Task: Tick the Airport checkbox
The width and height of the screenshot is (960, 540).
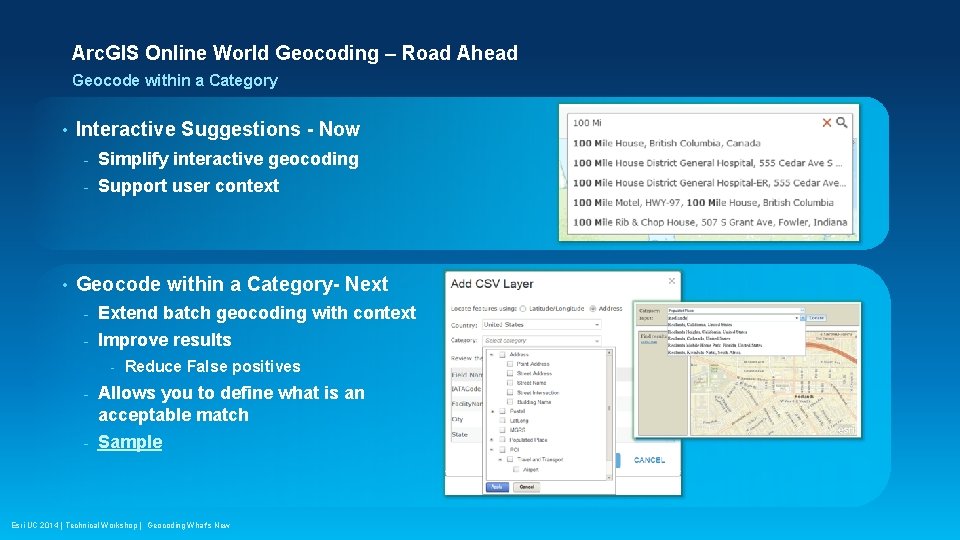Action: pos(516,470)
